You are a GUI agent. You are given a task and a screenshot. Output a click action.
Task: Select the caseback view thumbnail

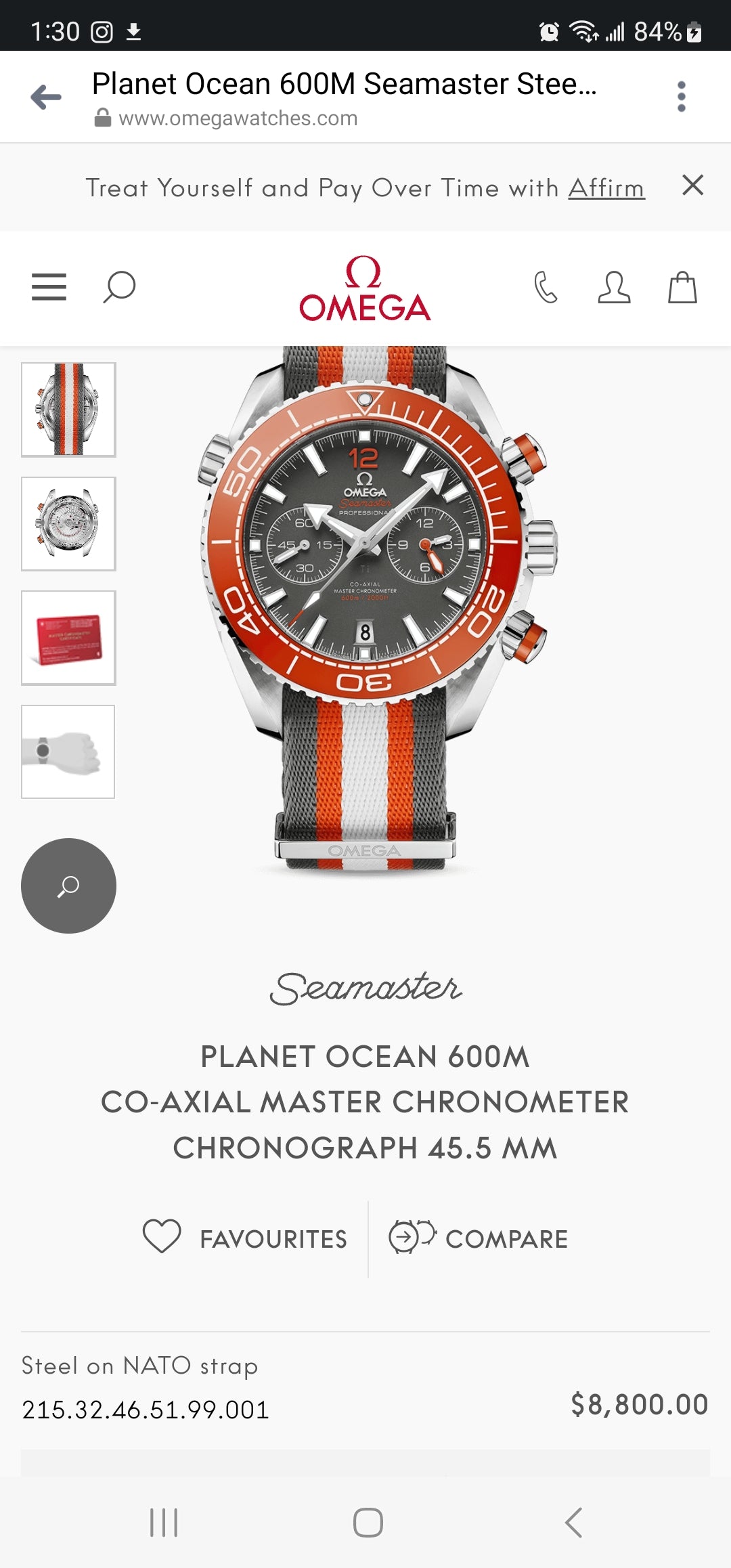click(x=68, y=524)
